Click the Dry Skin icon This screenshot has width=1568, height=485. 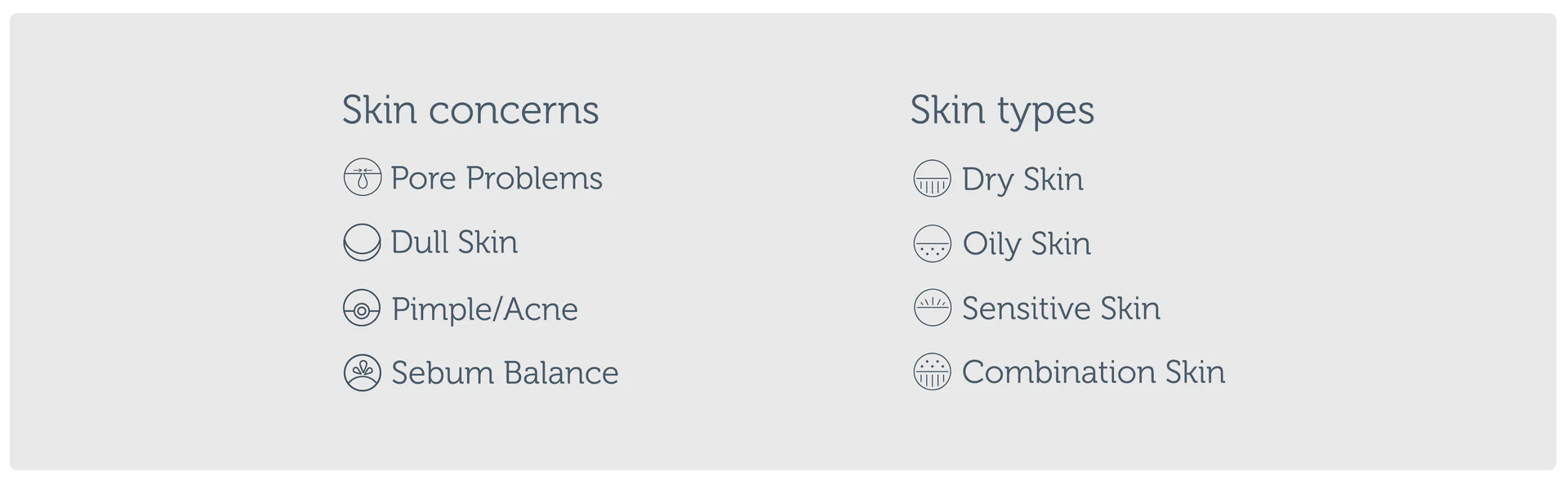point(932,179)
